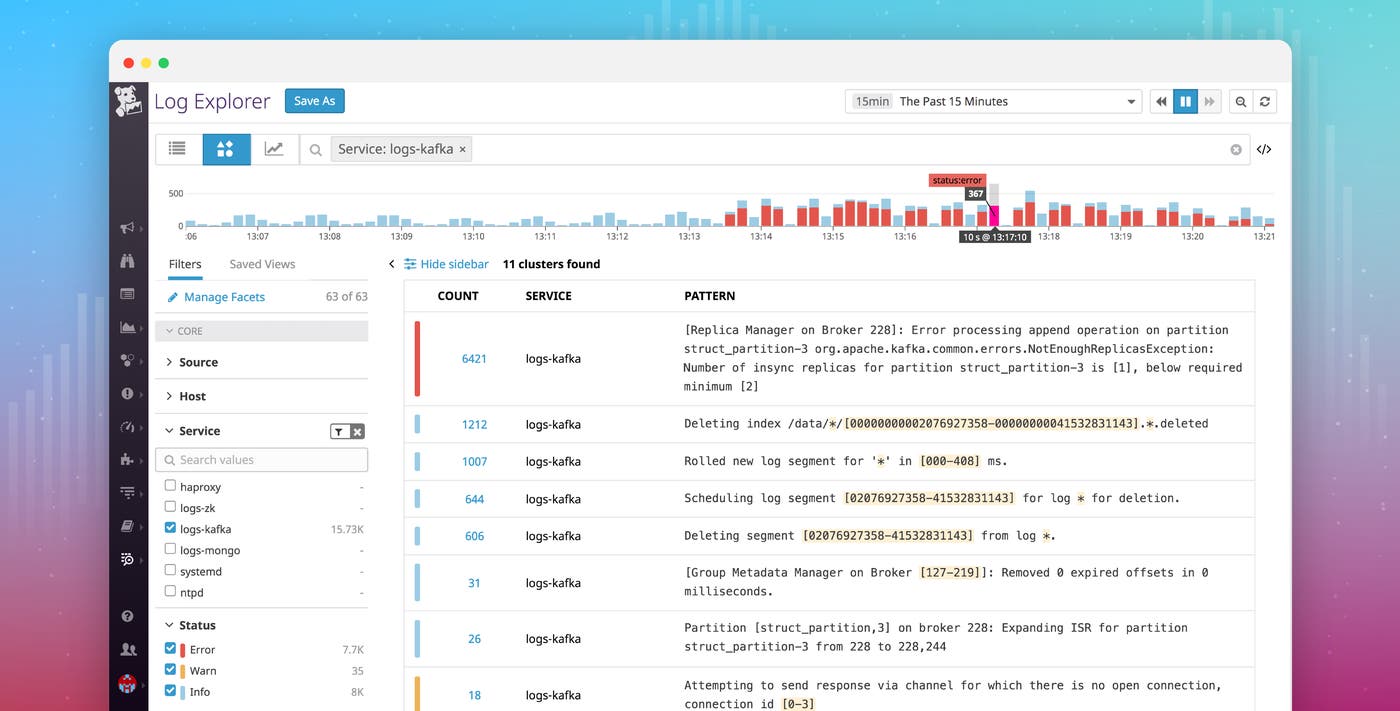Image resolution: width=1400 pixels, height=711 pixels.
Task: Refresh the log data
Action: pyautogui.click(x=1264, y=101)
